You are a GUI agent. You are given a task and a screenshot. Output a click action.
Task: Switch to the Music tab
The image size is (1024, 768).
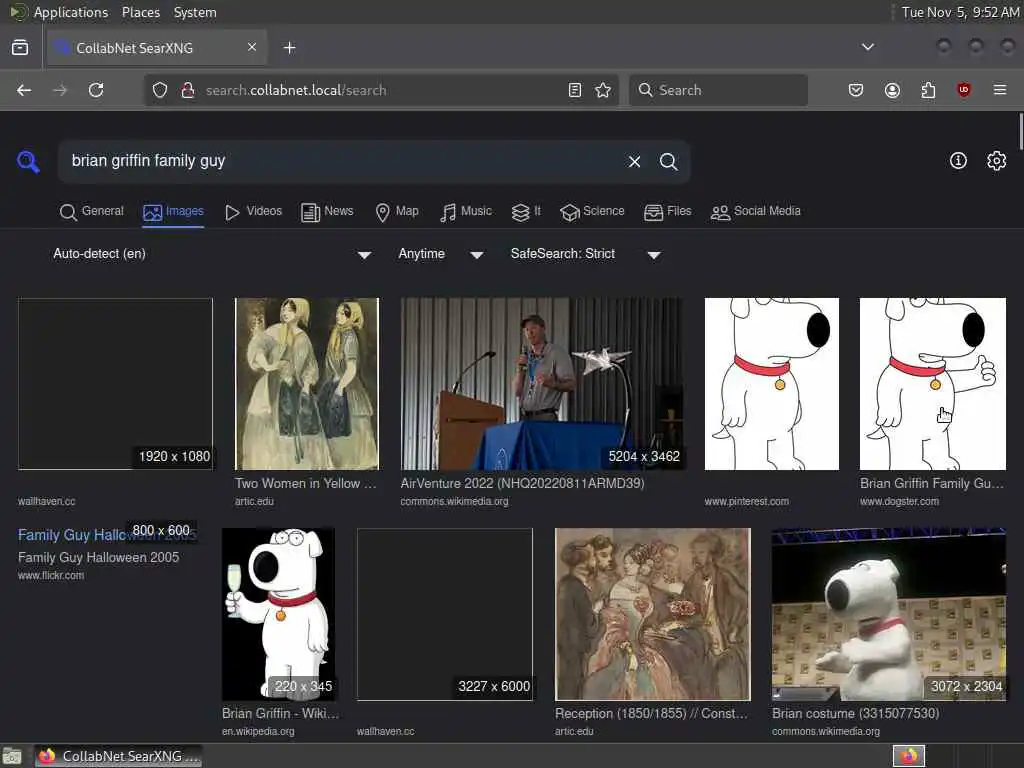tap(466, 212)
